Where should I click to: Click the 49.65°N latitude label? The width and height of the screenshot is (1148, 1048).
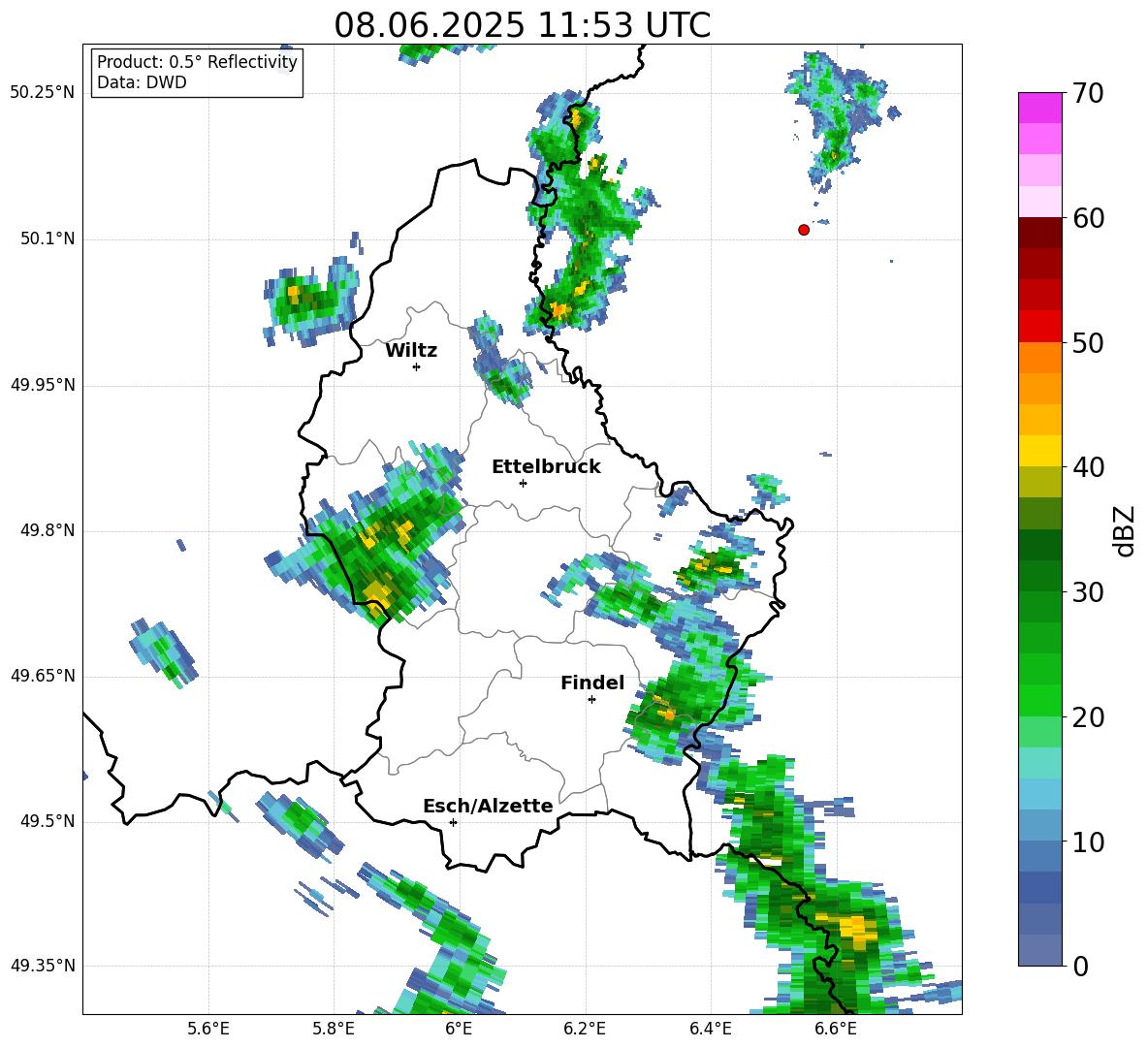point(43,676)
